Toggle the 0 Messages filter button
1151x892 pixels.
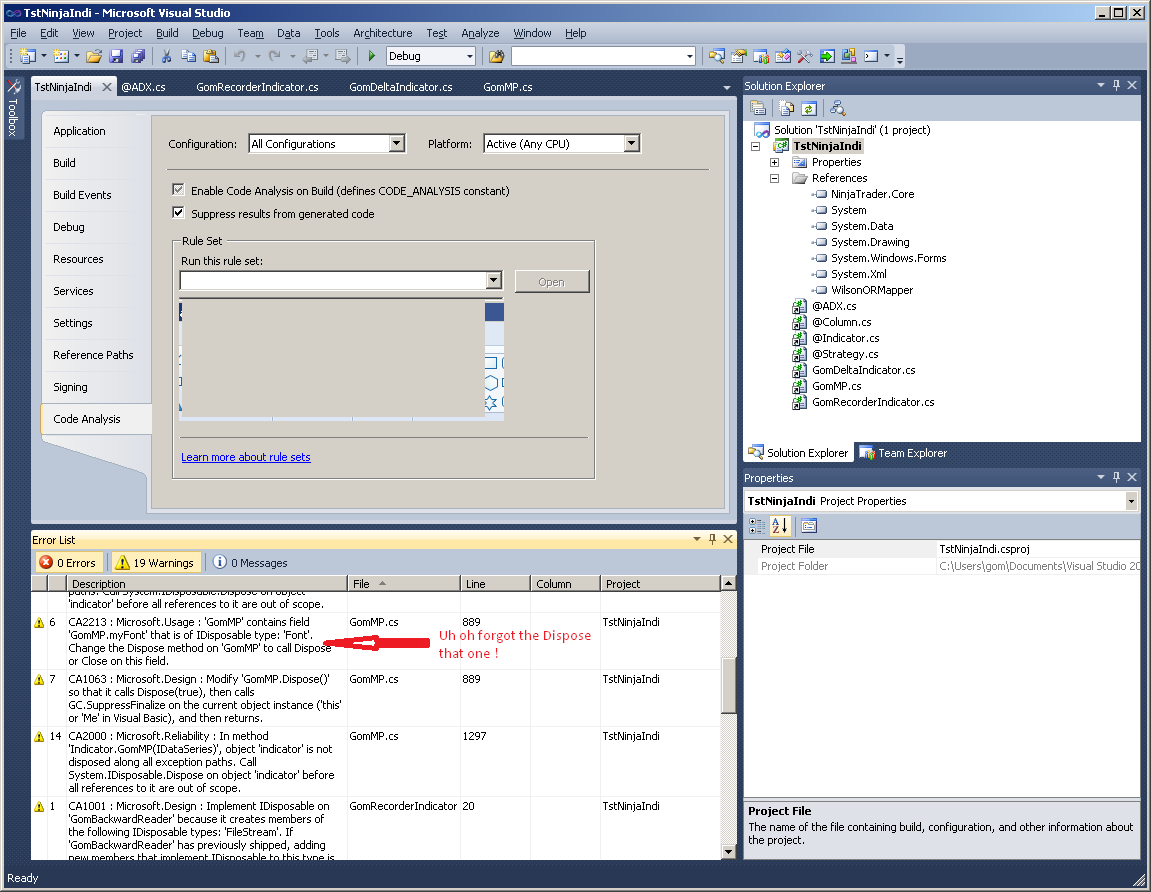(250, 562)
